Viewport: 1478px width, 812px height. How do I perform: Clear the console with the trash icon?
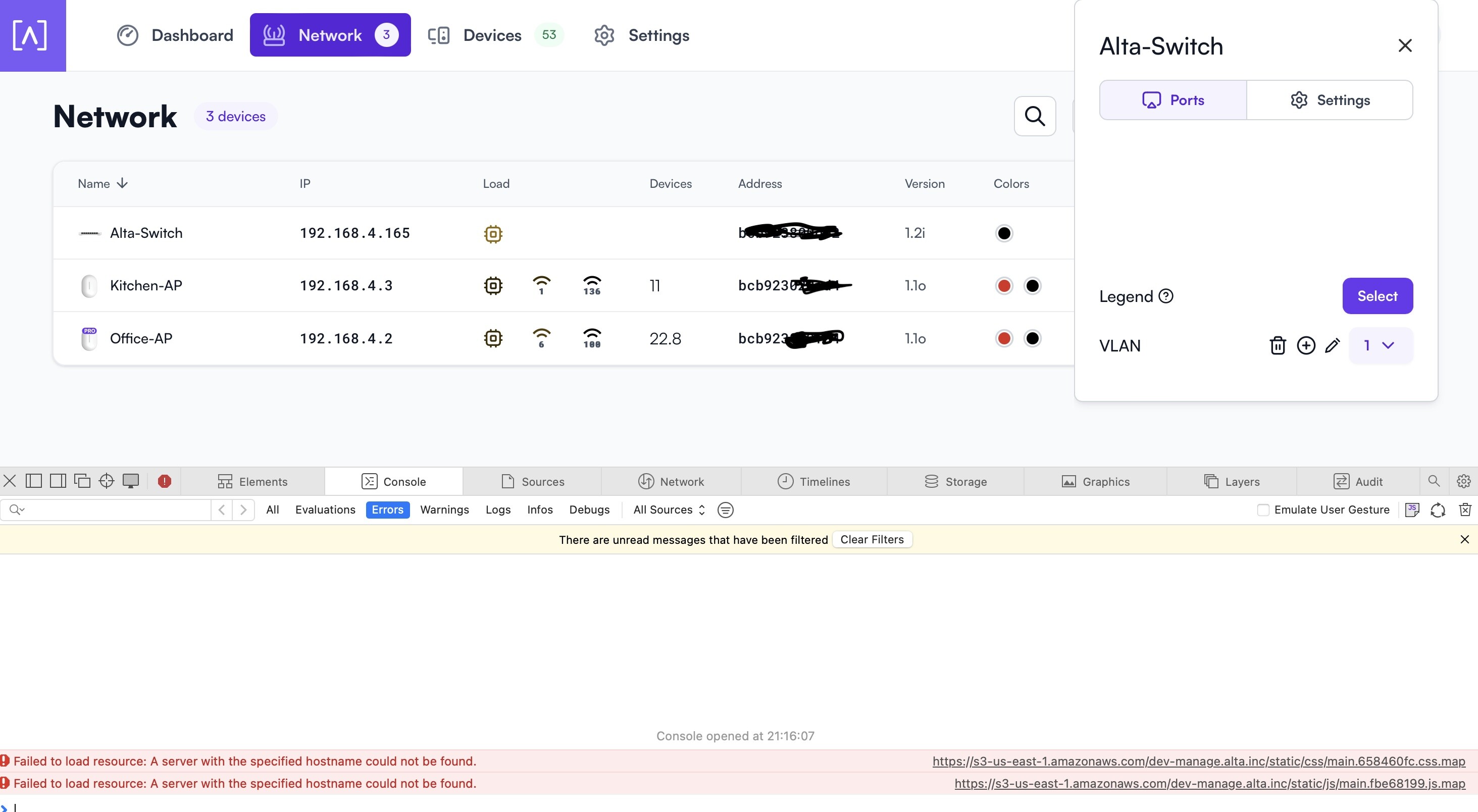[1465, 510]
